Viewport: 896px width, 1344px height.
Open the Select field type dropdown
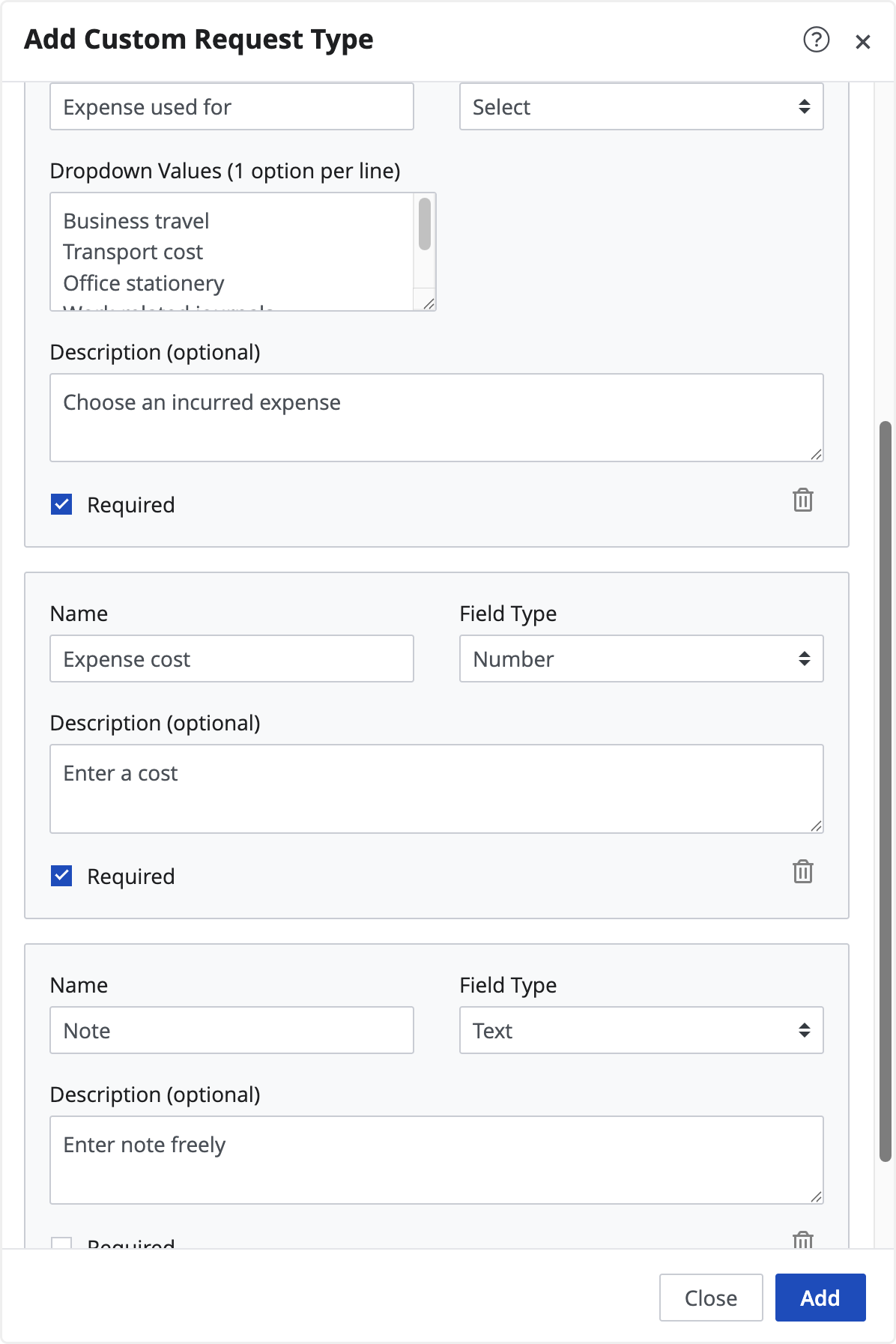[x=641, y=107]
